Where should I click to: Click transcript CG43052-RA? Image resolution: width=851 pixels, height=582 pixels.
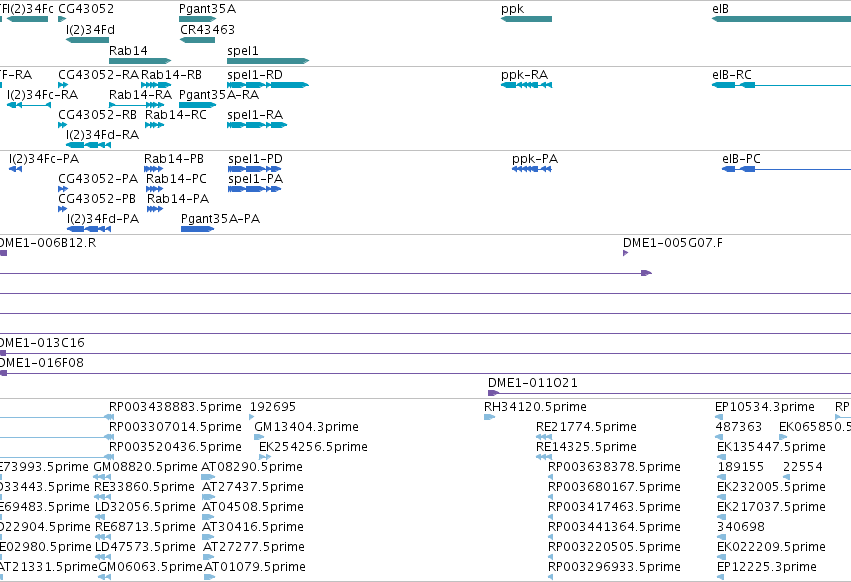coord(63,85)
